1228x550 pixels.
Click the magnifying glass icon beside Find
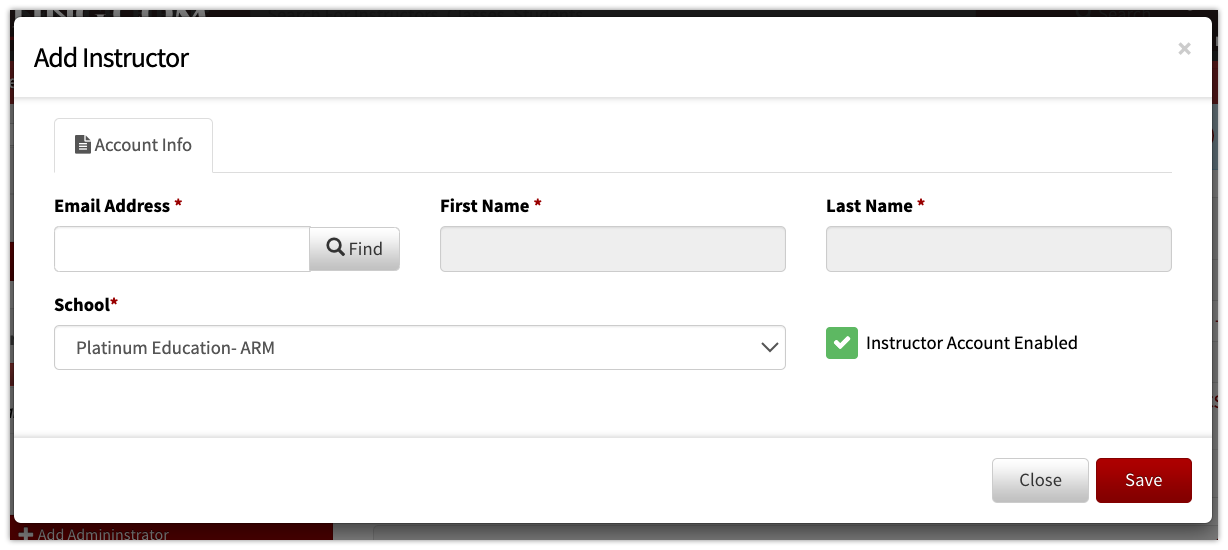[x=336, y=248]
